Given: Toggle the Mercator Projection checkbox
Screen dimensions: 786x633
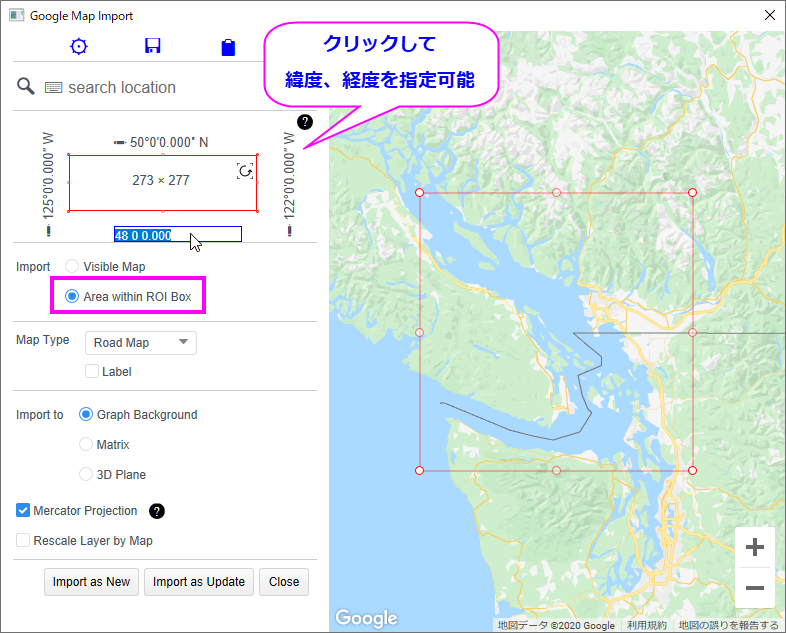Looking at the screenshot, I should coord(23,511).
